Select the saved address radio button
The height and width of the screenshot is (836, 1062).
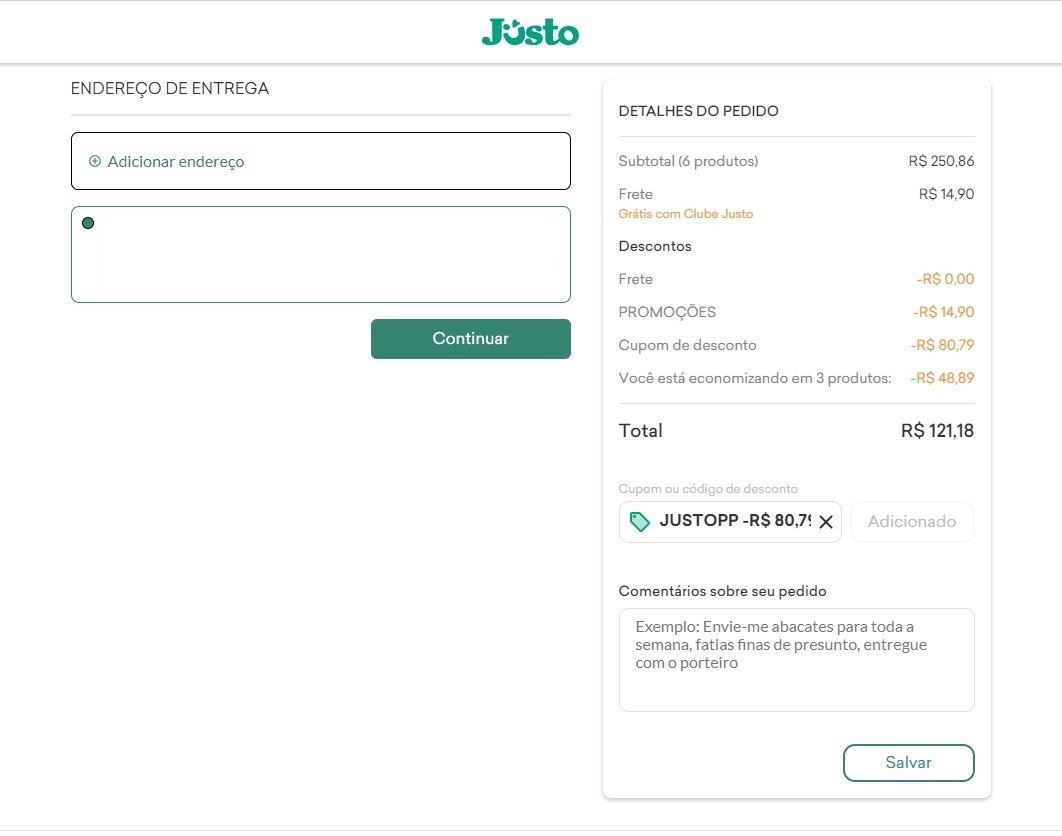pyautogui.click(x=88, y=223)
